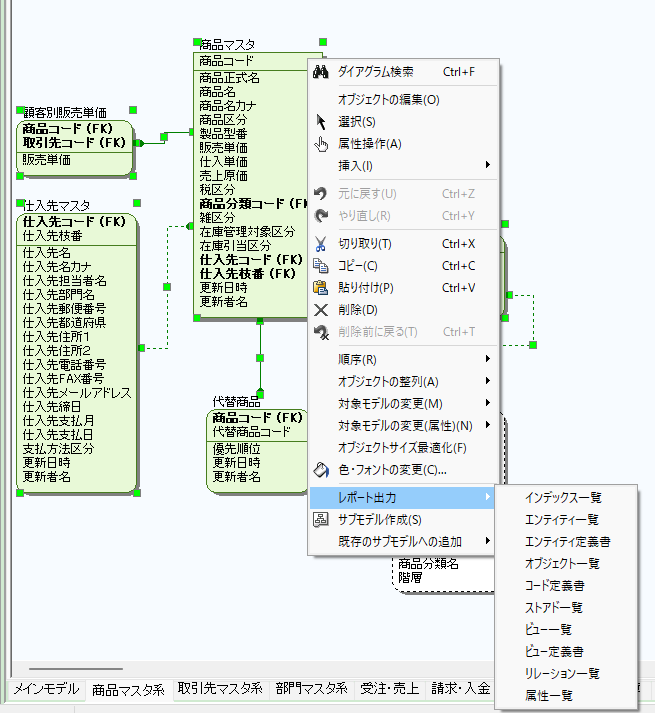Expand the 挿入(I) submenu arrow
655x713 pixels.
(488, 165)
